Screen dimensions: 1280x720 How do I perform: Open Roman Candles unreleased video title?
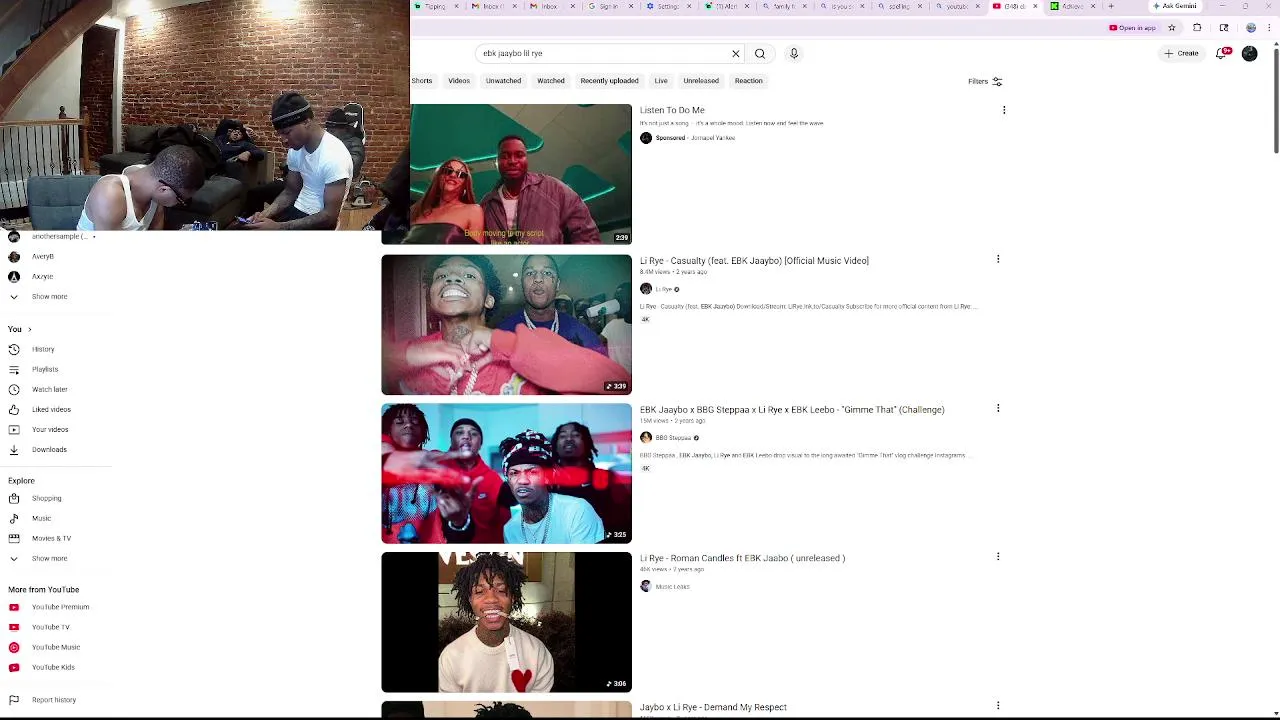[x=742, y=558]
